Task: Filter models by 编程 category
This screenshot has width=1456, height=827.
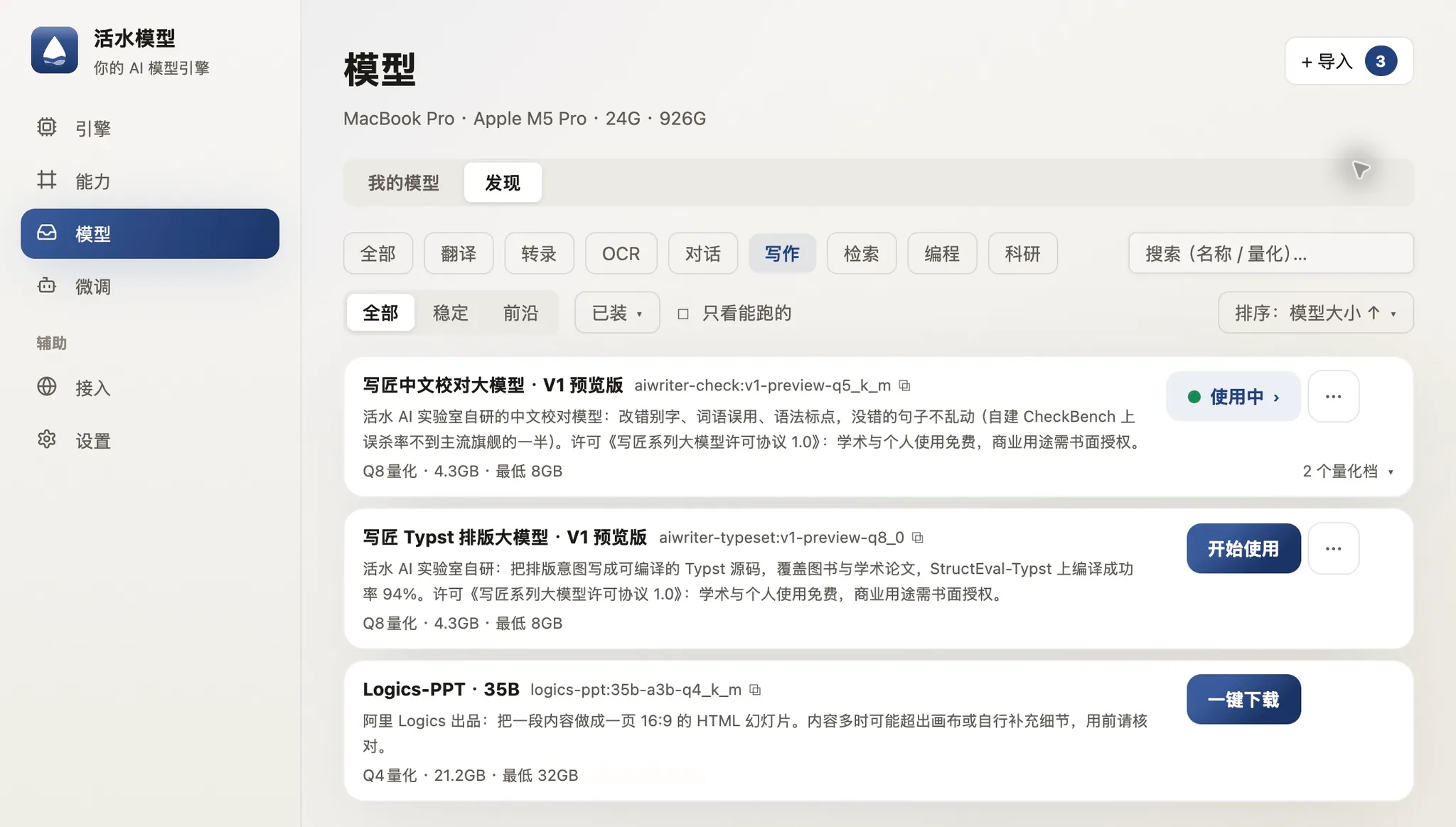Action: [x=942, y=253]
